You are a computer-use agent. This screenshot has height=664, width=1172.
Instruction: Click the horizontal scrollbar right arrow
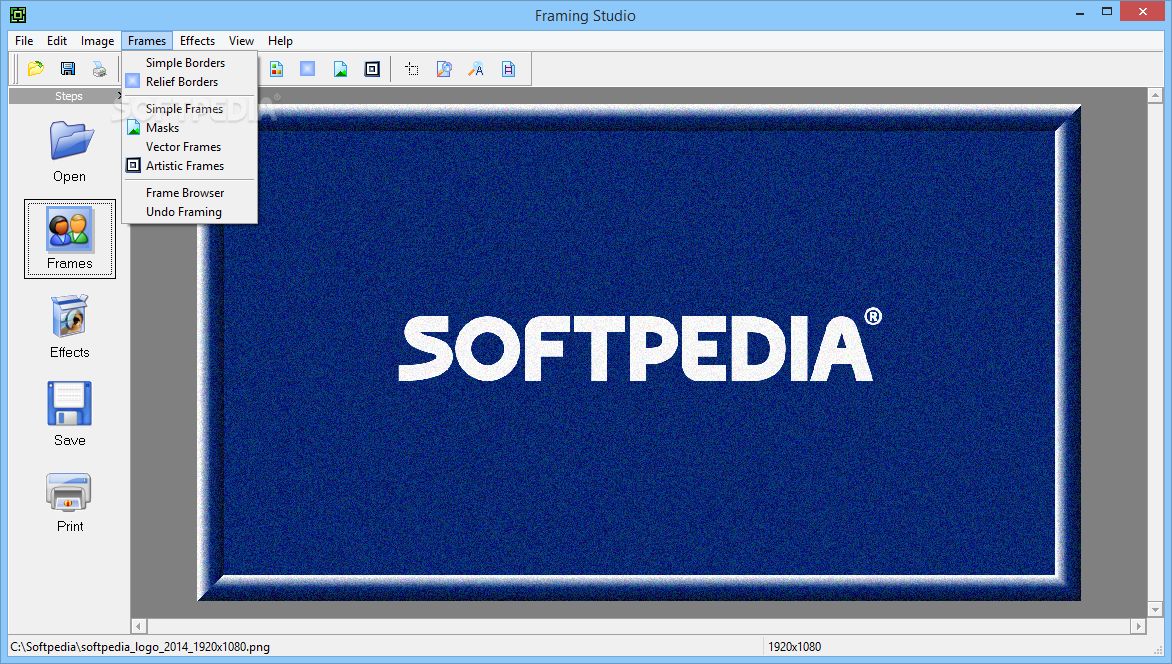pos(1138,626)
